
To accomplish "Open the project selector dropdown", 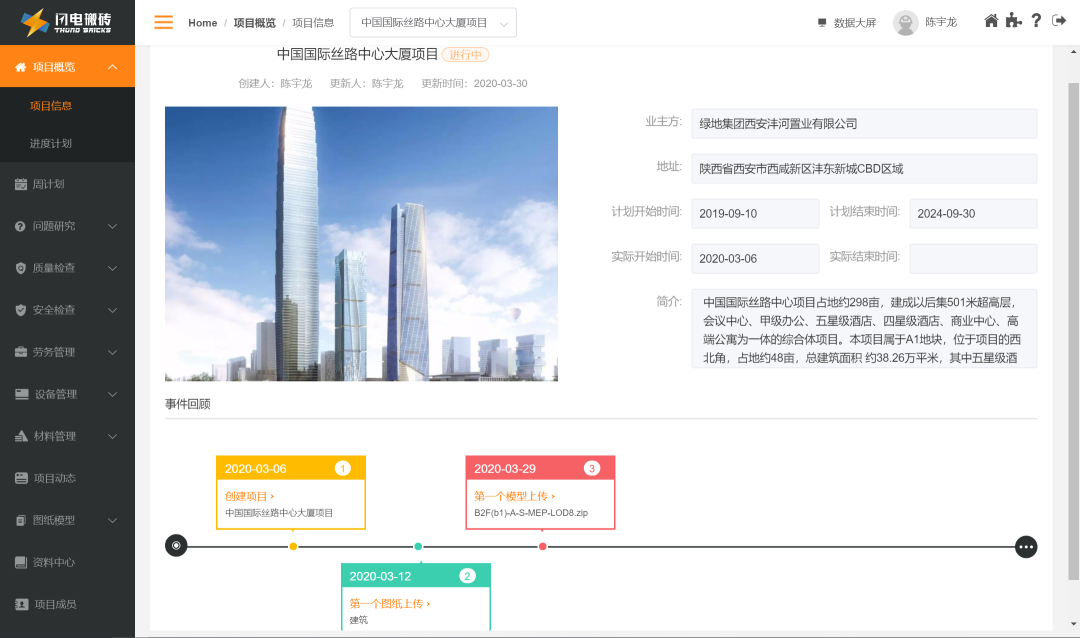I will [433, 23].
